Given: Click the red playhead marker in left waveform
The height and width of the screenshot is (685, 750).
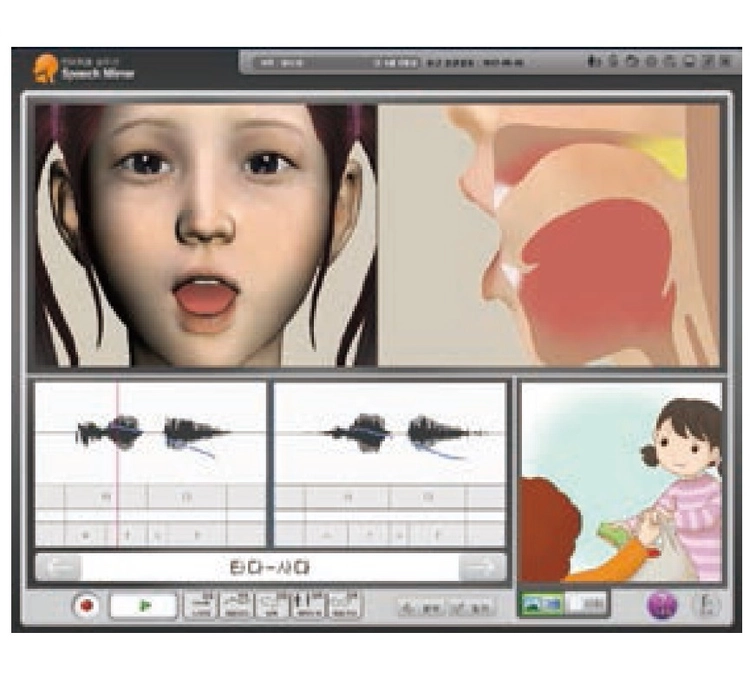Looking at the screenshot, I should point(117,432).
